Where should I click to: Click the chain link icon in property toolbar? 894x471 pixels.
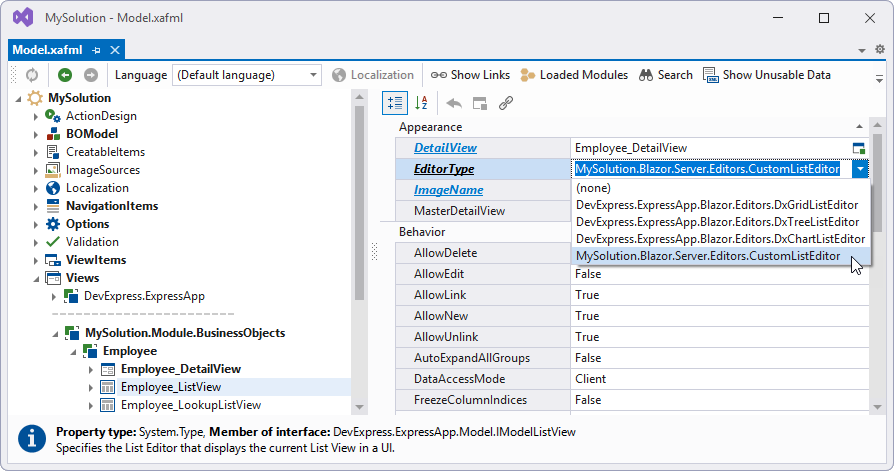point(506,103)
